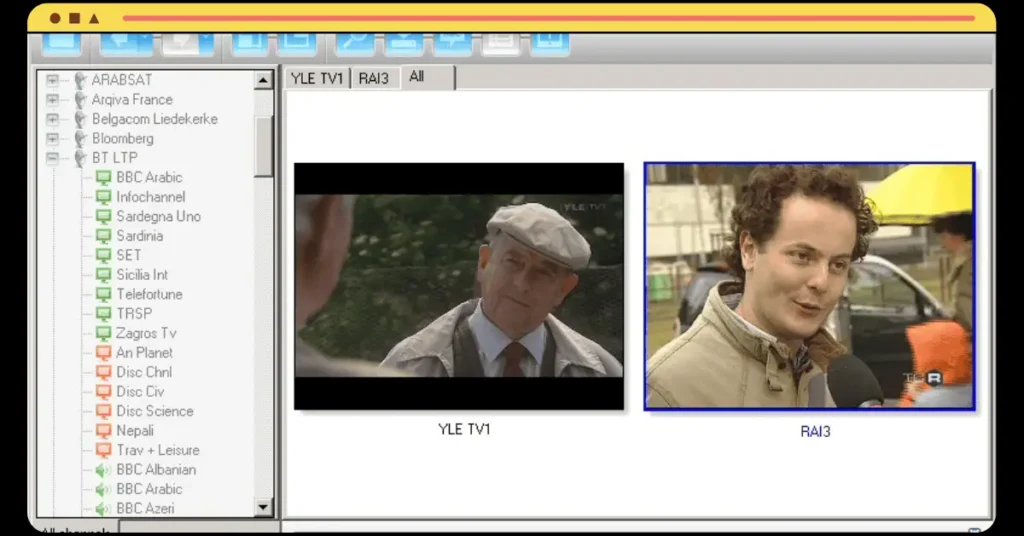Click the green TV icon for Sicilia Int

pos(103,275)
